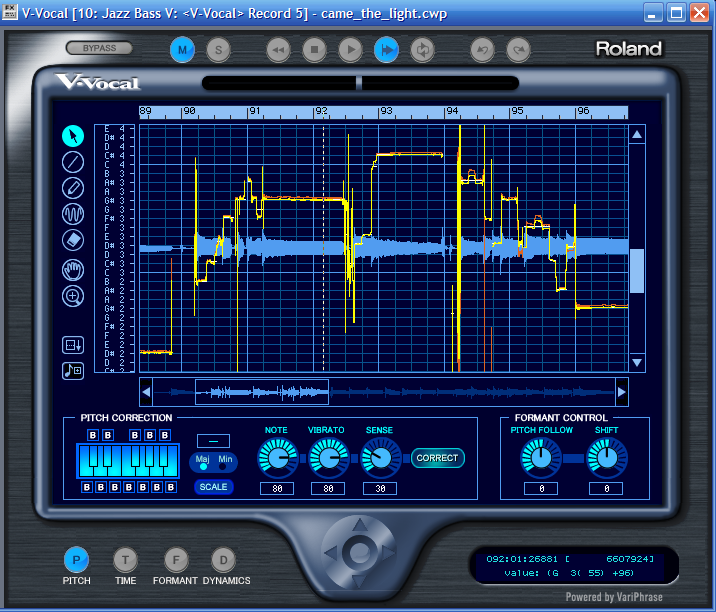Click the PITCH FOLLOW value field
Image resolution: width=716 pixels, height=612 pixels.
541,489
